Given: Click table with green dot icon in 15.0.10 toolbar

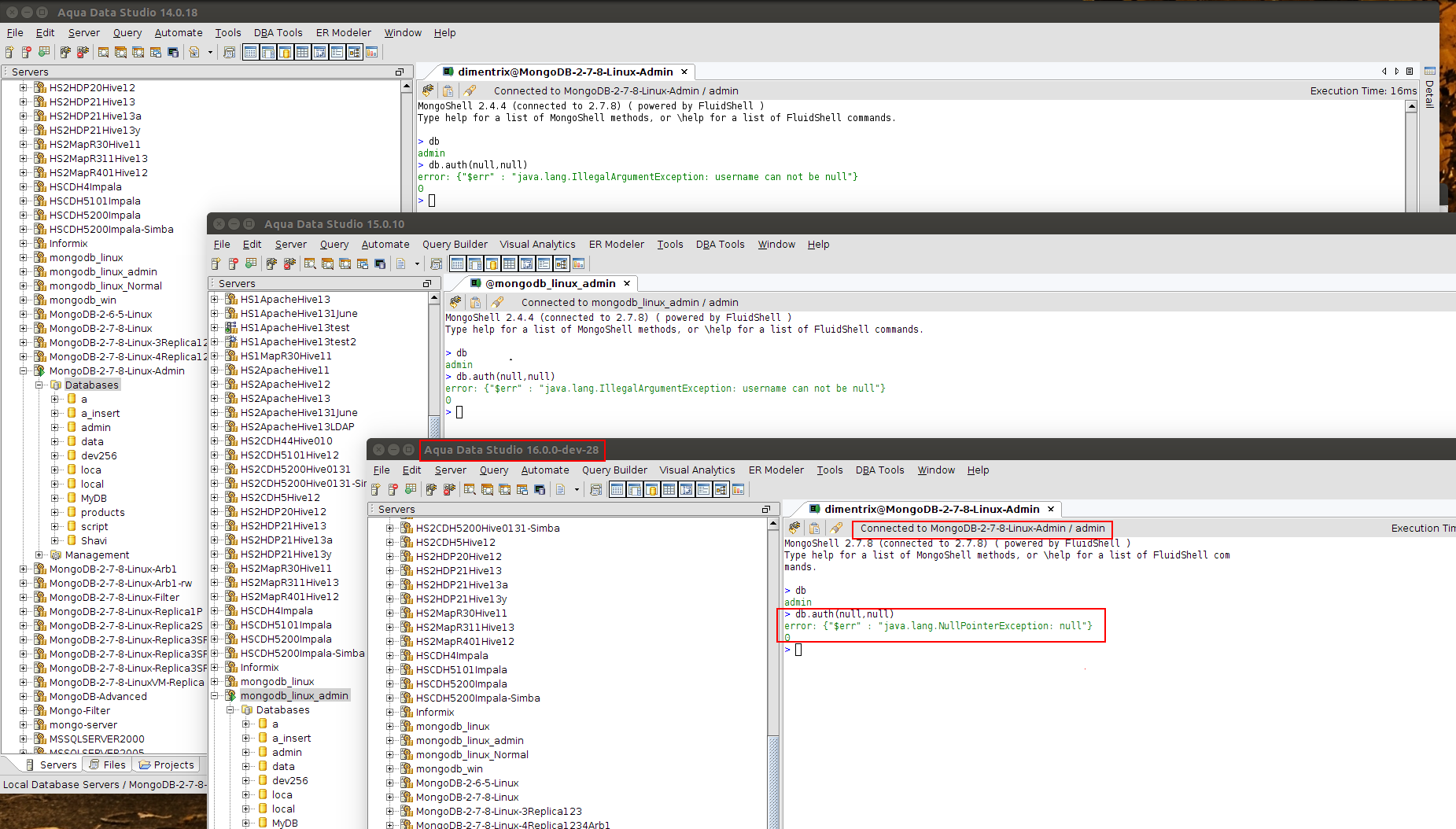Looking at the screenshot, I should pyautogui.click(x=251, y=263).
